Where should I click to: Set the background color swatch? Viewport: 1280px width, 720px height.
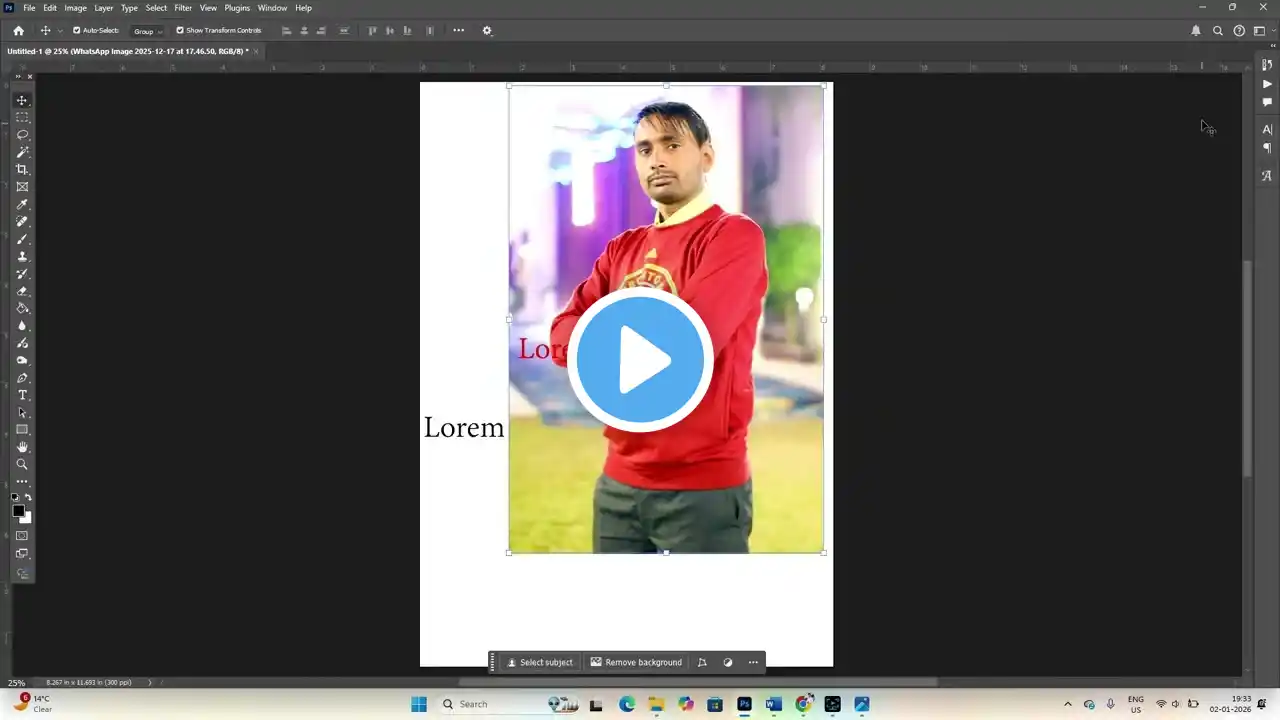pyautogui.click(x=26, y=518)
